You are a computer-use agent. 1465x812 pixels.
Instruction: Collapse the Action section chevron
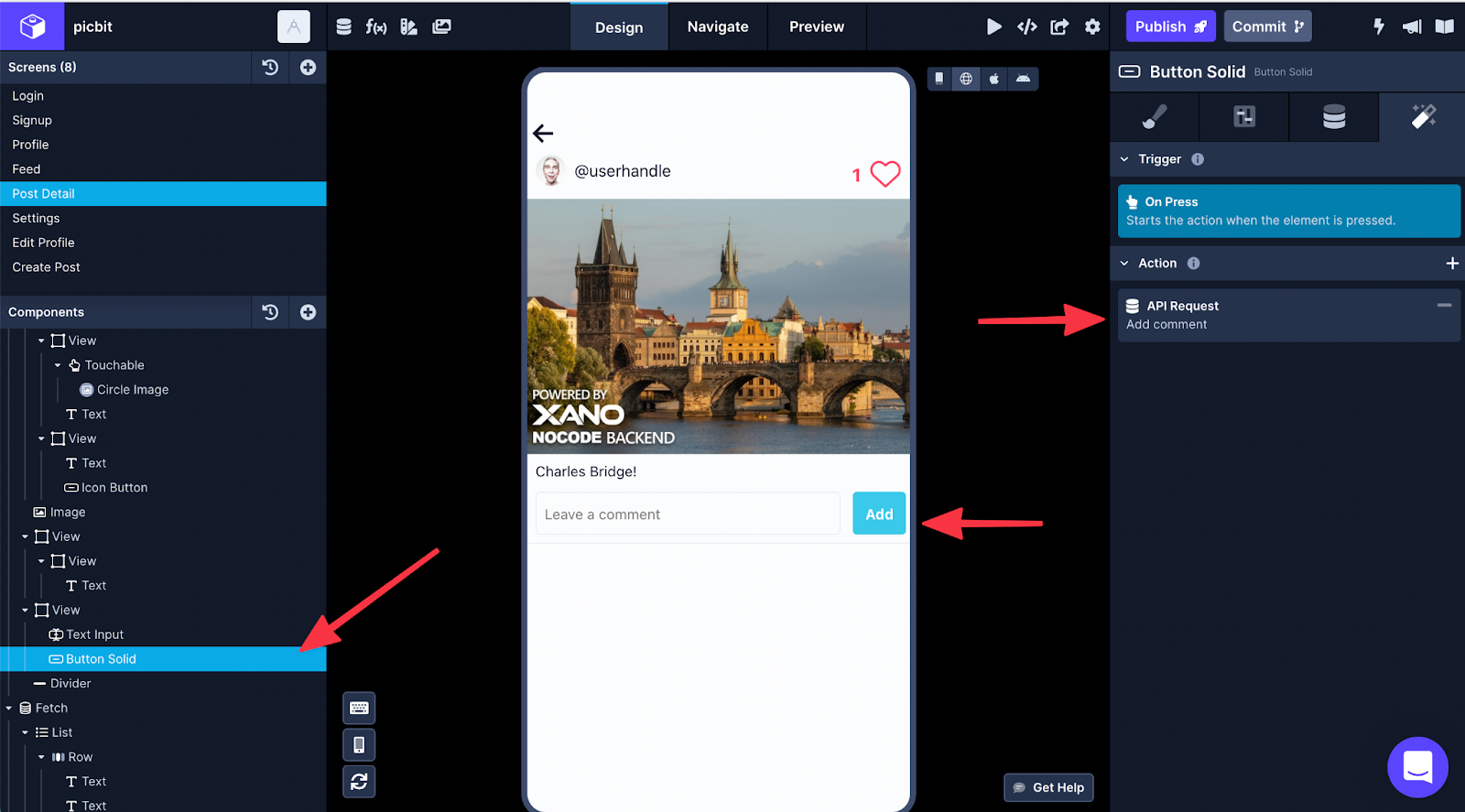click(1124, 264)
